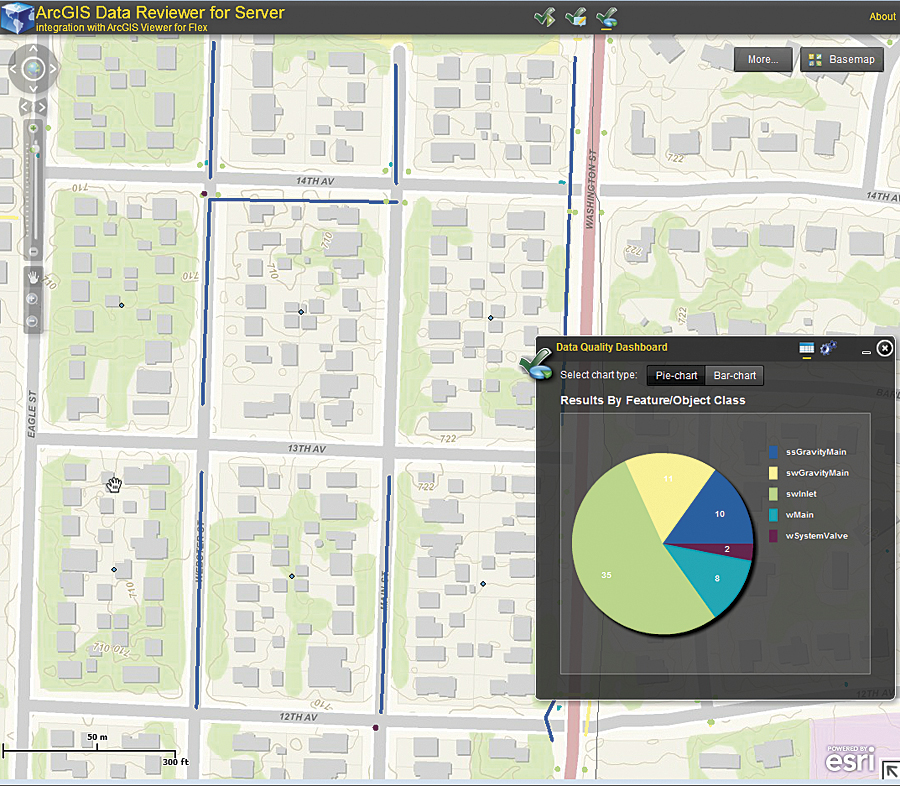Viewport: 900px width, 786px height.
Task: Click the zoom in plus icon below the hand tool
Action: coord(33,300)
